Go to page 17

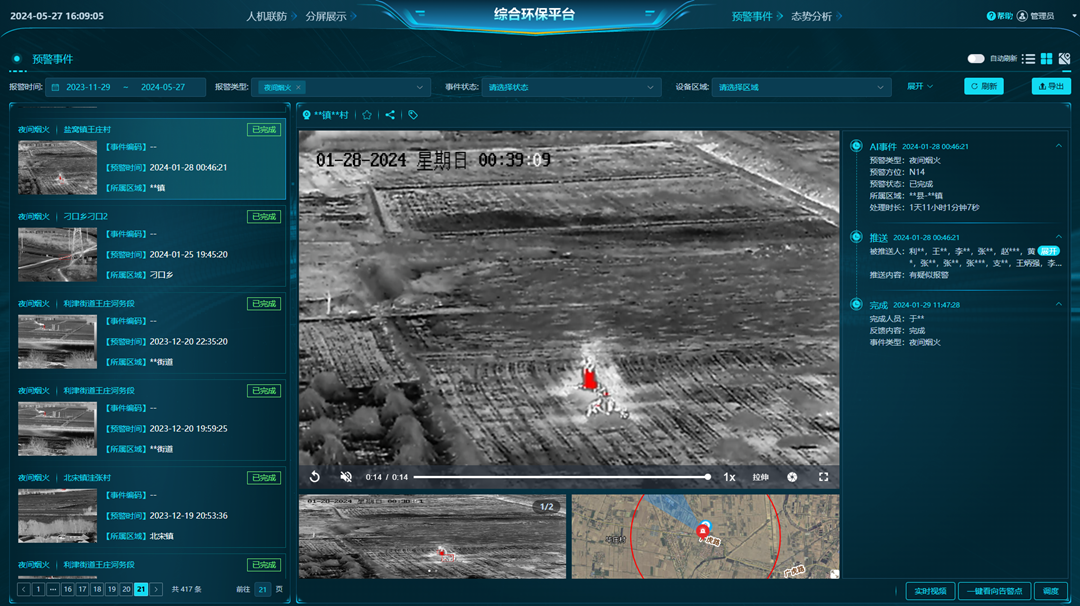82,589
